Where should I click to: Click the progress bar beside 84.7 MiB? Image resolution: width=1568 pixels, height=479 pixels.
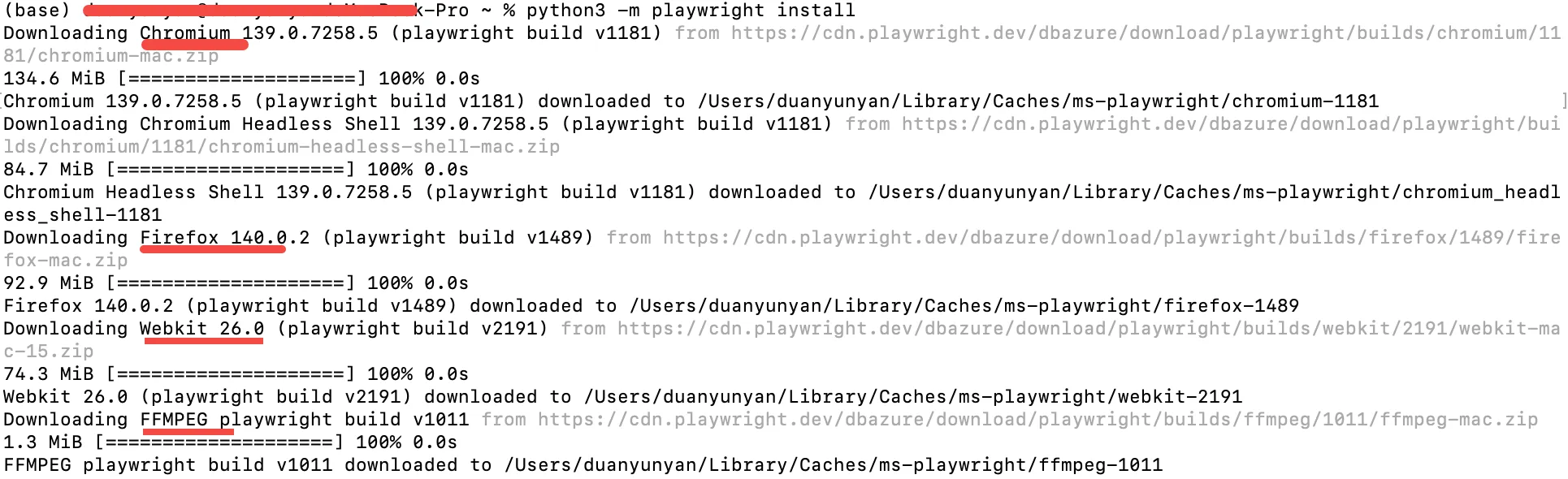pyautogui.click(x=231, y=170)
